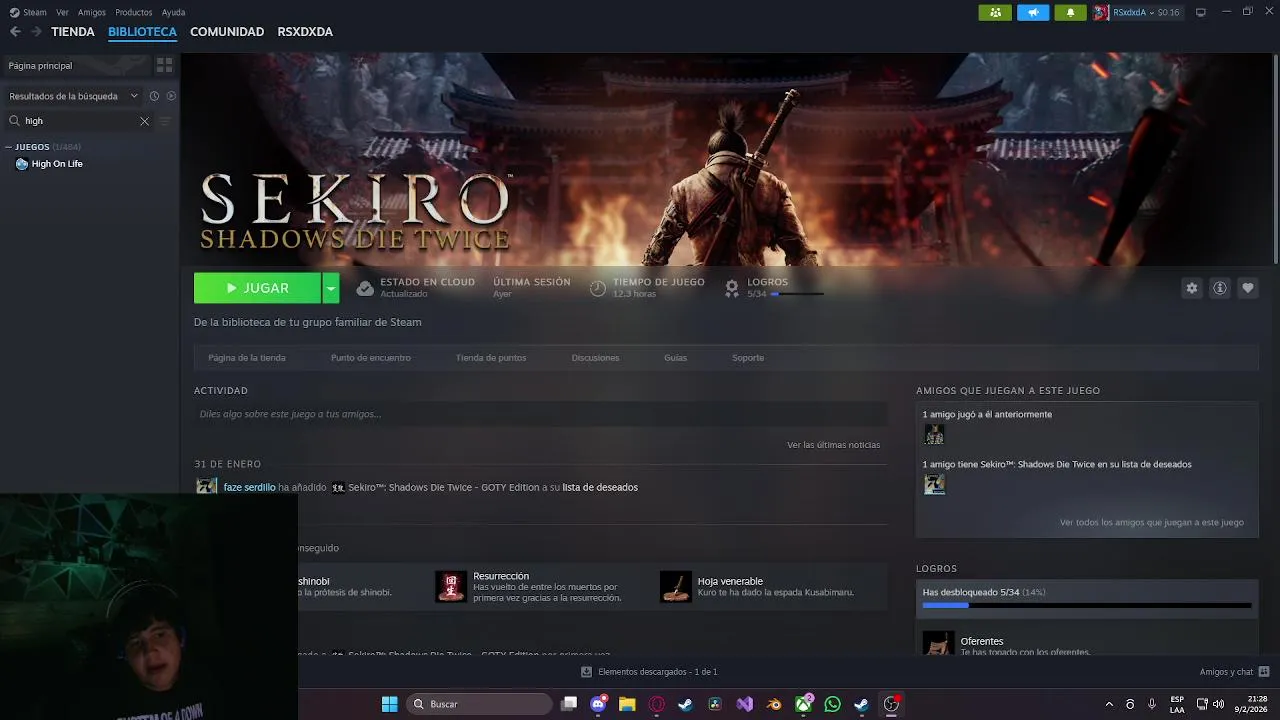Click the LOGROS mini progress bar in header
Screen dimensions: 1280x720
(x=797, y=294)
